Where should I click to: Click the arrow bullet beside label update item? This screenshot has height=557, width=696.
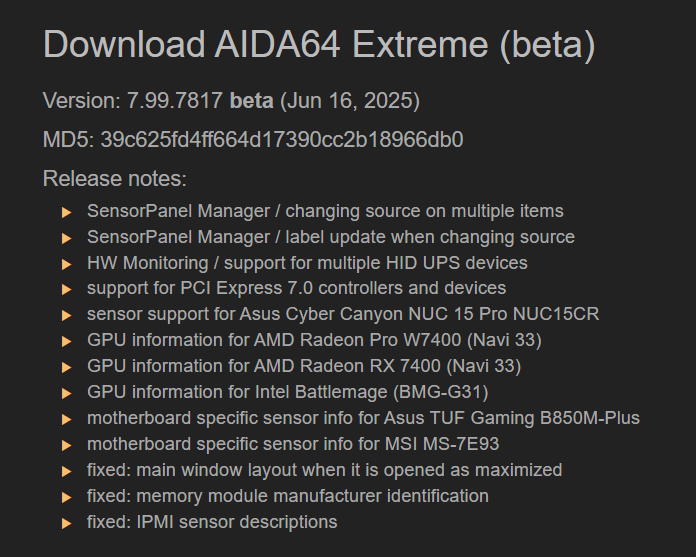[66, 238]
